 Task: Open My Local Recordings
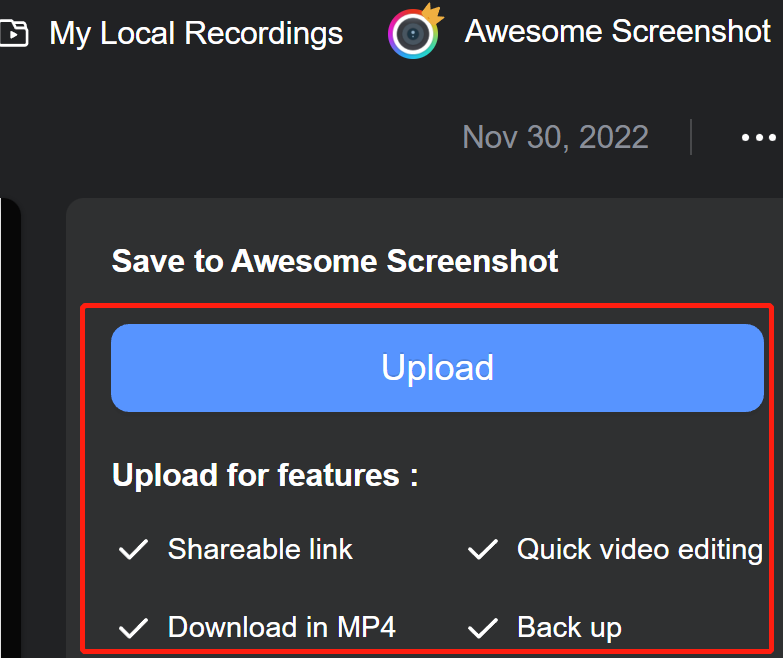click(196, 34)
